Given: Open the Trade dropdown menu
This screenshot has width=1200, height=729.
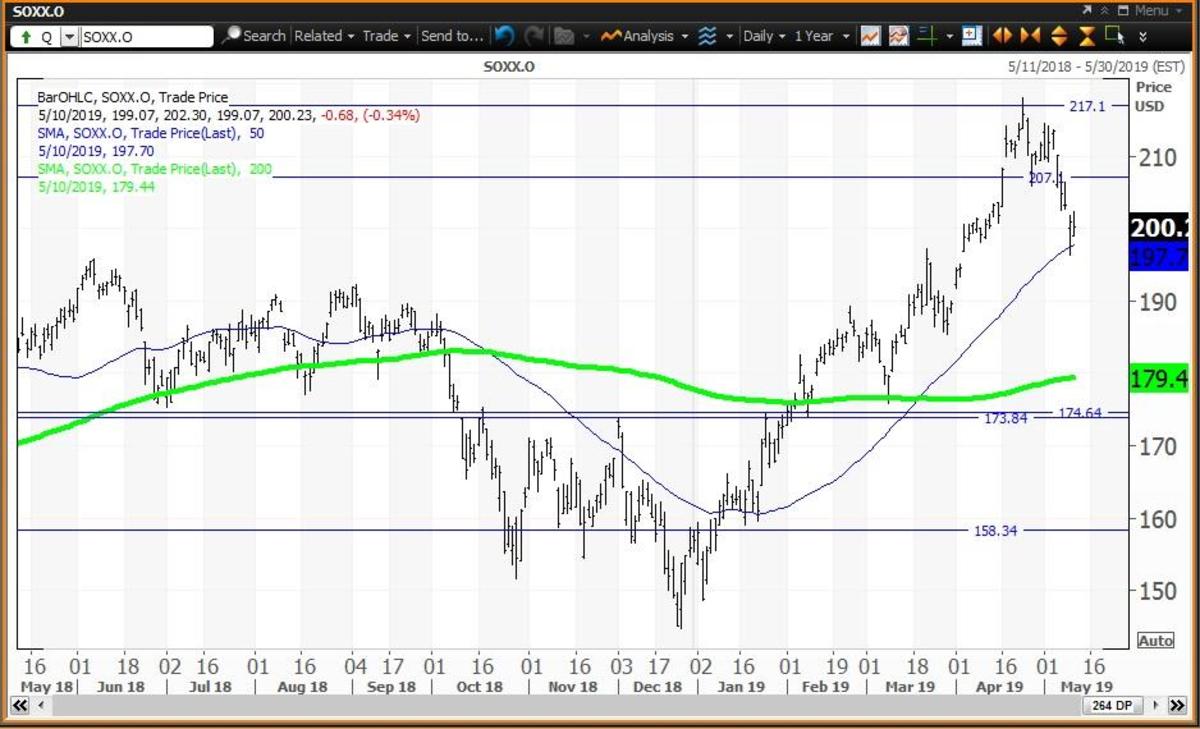Looking at the screenshot, I should [386, 36].
